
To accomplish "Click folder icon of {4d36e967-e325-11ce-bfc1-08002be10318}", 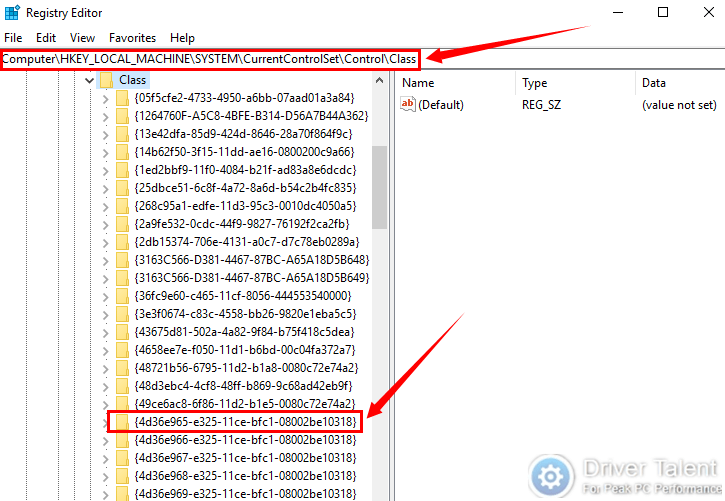I will click(122, 458).
